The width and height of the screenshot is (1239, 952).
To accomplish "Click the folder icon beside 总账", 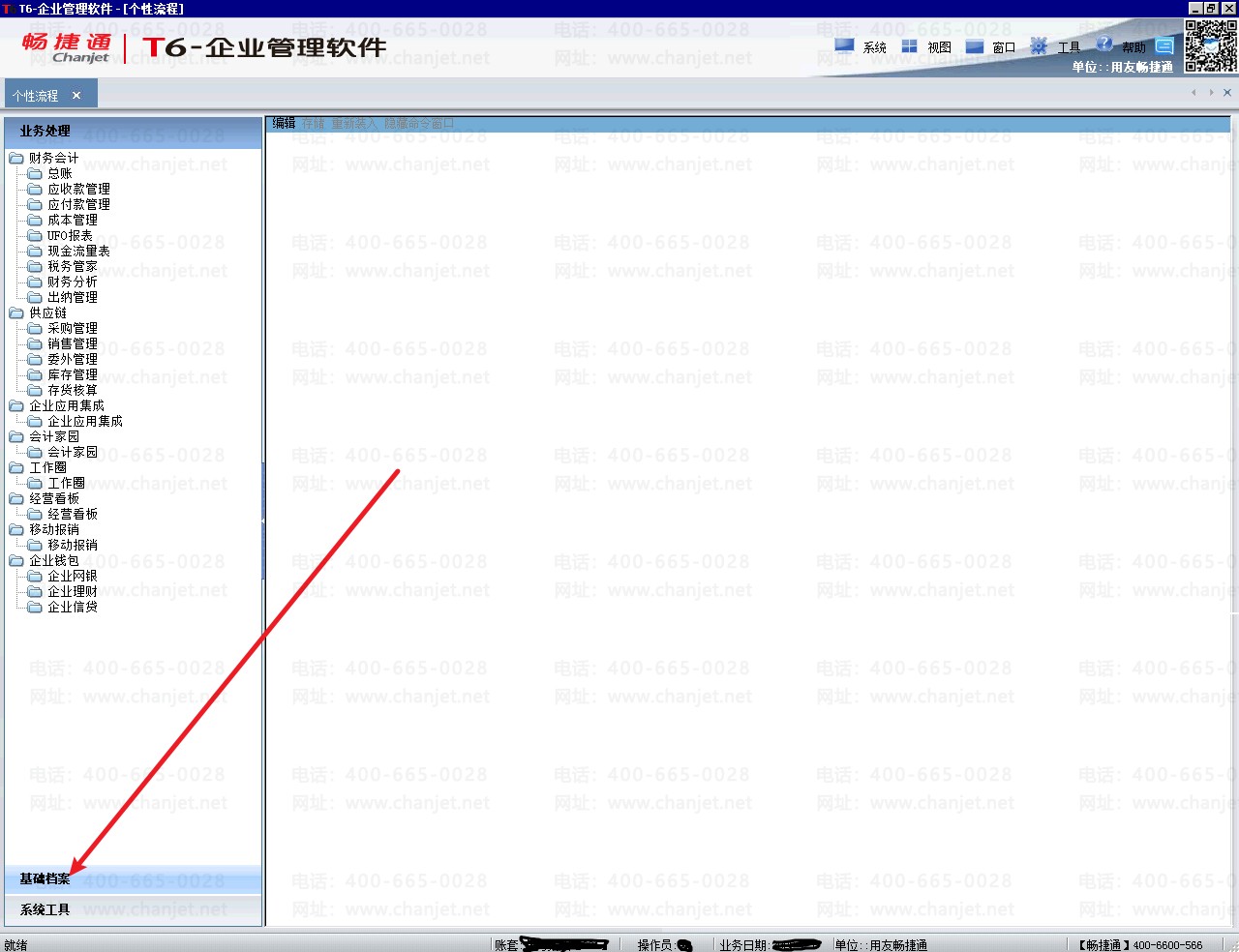I will tap(35, 174).
